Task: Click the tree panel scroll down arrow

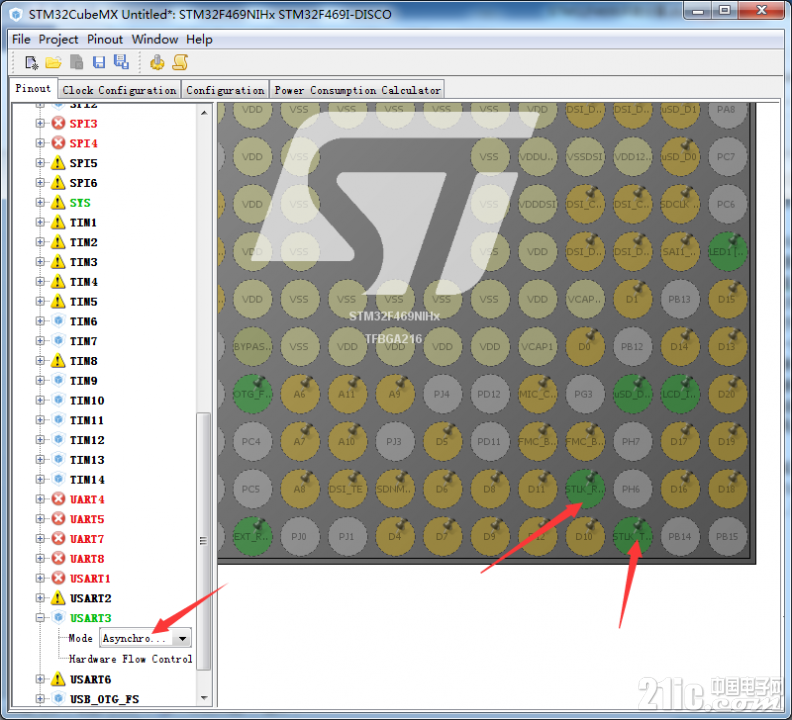Action: [204, 698]
